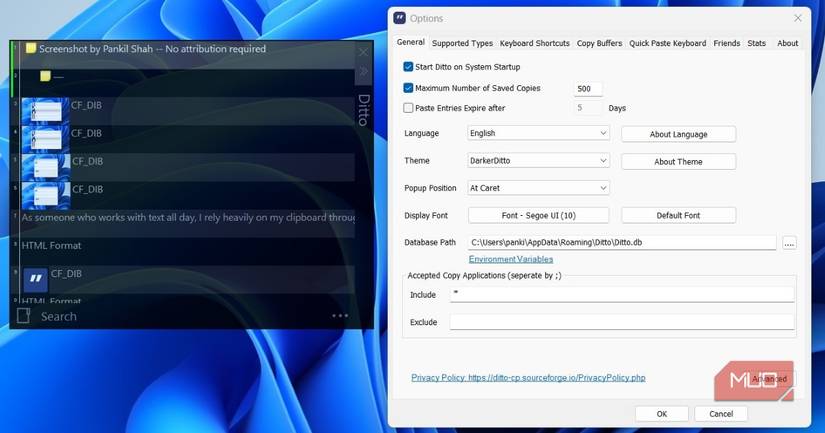
Task: Click the Ditto quote icon in Options title bar
Action: coord(400,18)
